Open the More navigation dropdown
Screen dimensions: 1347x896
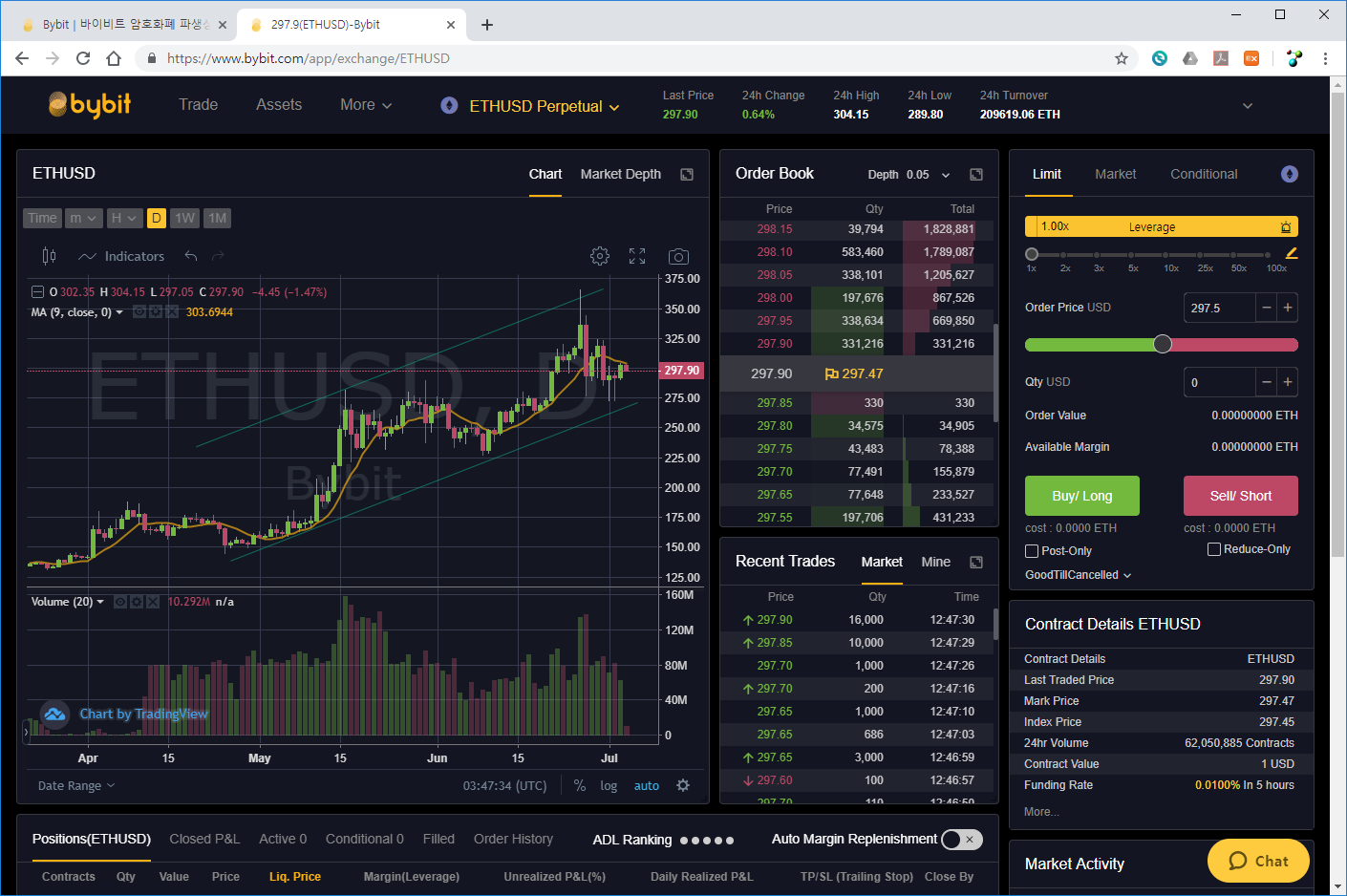[366, 105]
